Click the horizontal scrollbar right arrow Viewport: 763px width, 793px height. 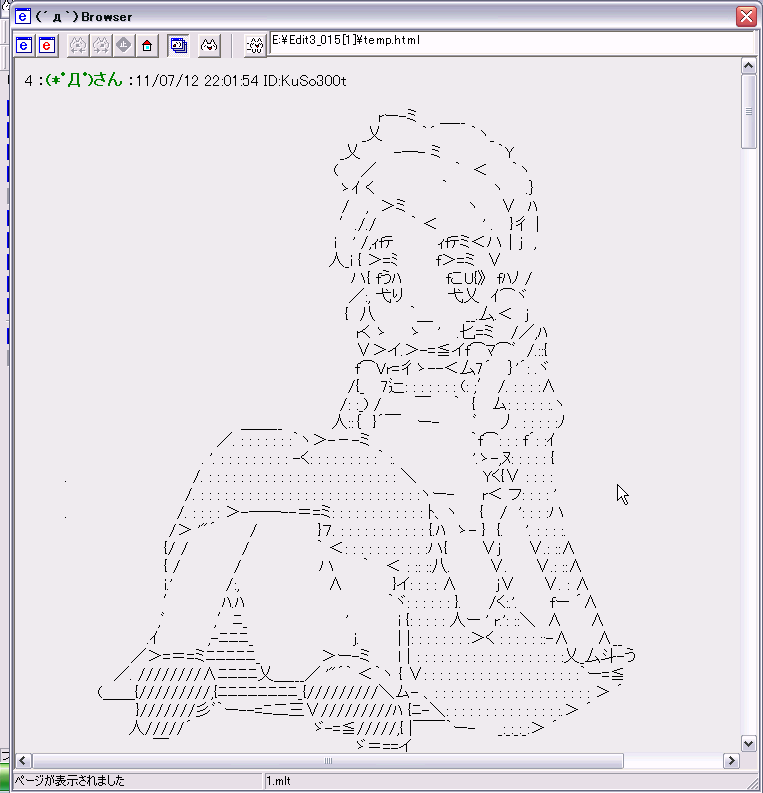coord(731,761)
